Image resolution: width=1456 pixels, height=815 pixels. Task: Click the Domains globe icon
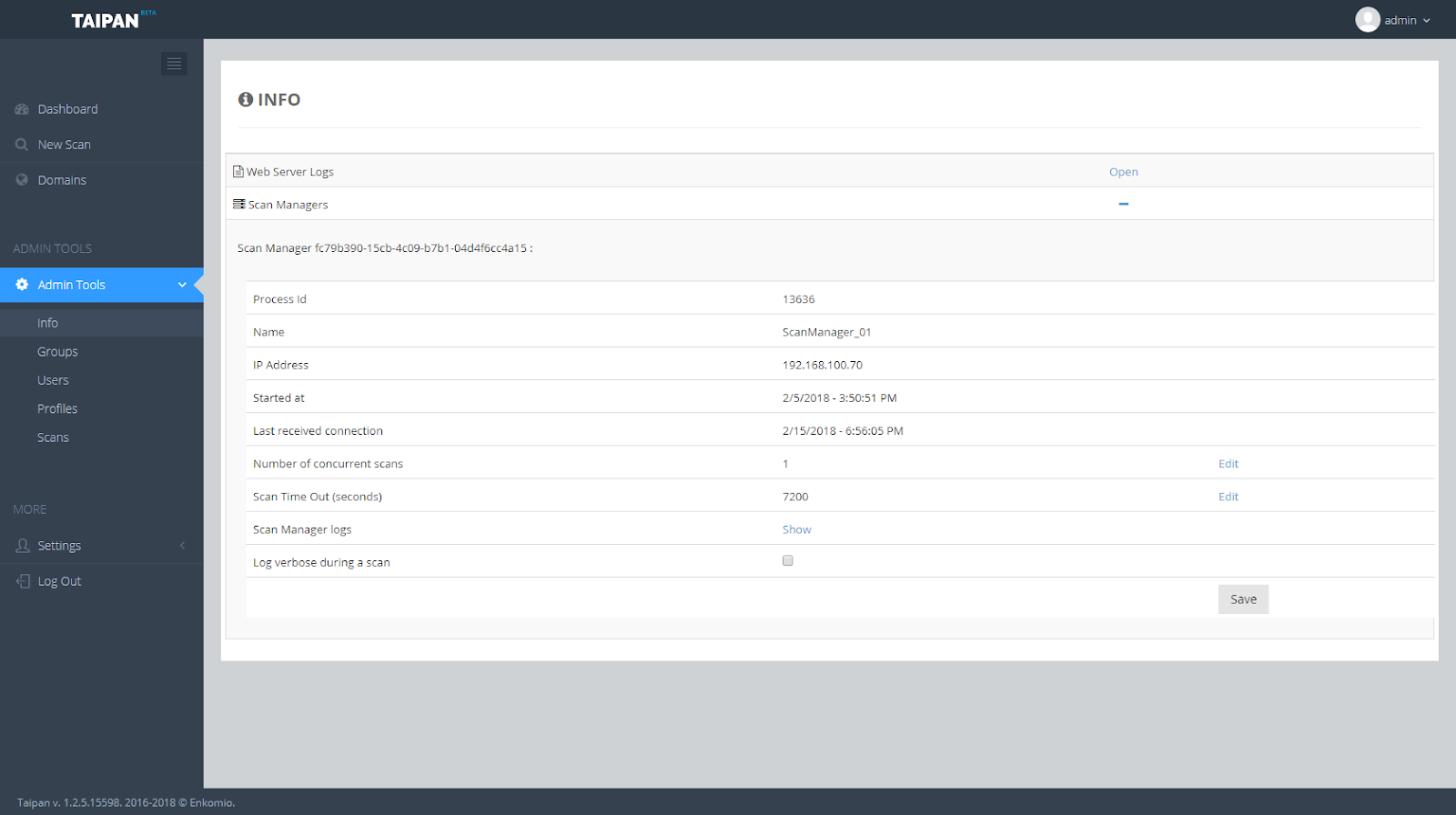pyautogui.click(x=22, y=180)
